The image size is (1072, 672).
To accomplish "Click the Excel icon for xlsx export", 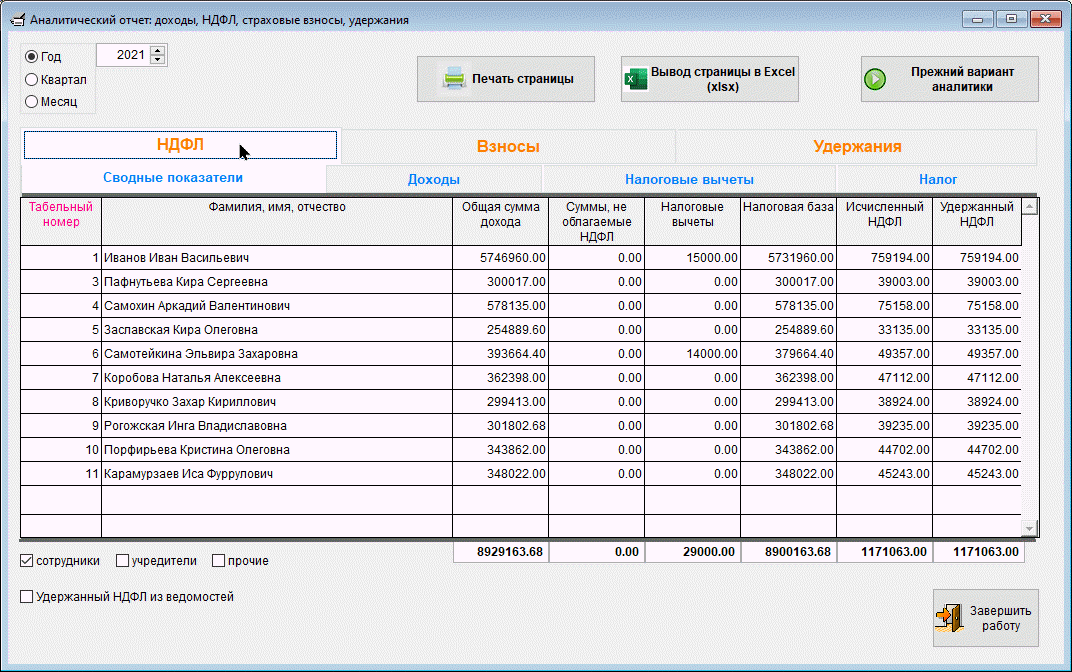I will point(635,79).
